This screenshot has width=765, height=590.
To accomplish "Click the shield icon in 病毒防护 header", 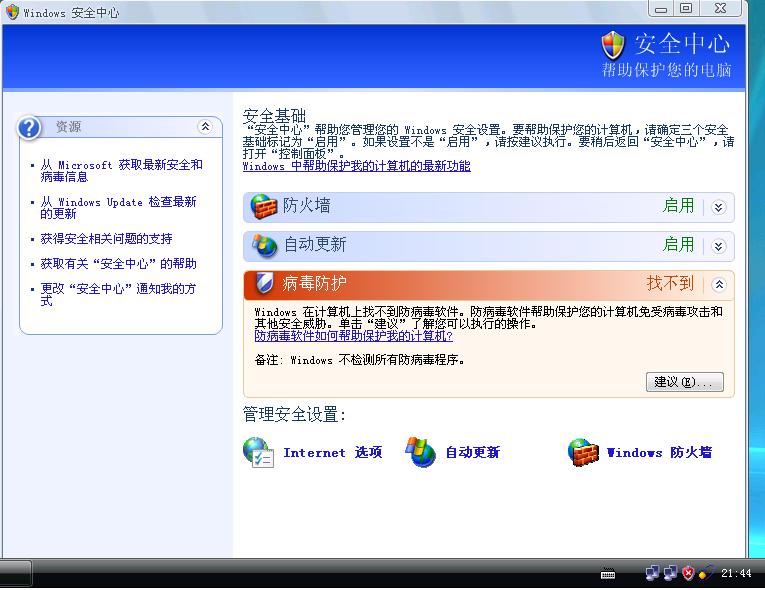I will 264,283.
